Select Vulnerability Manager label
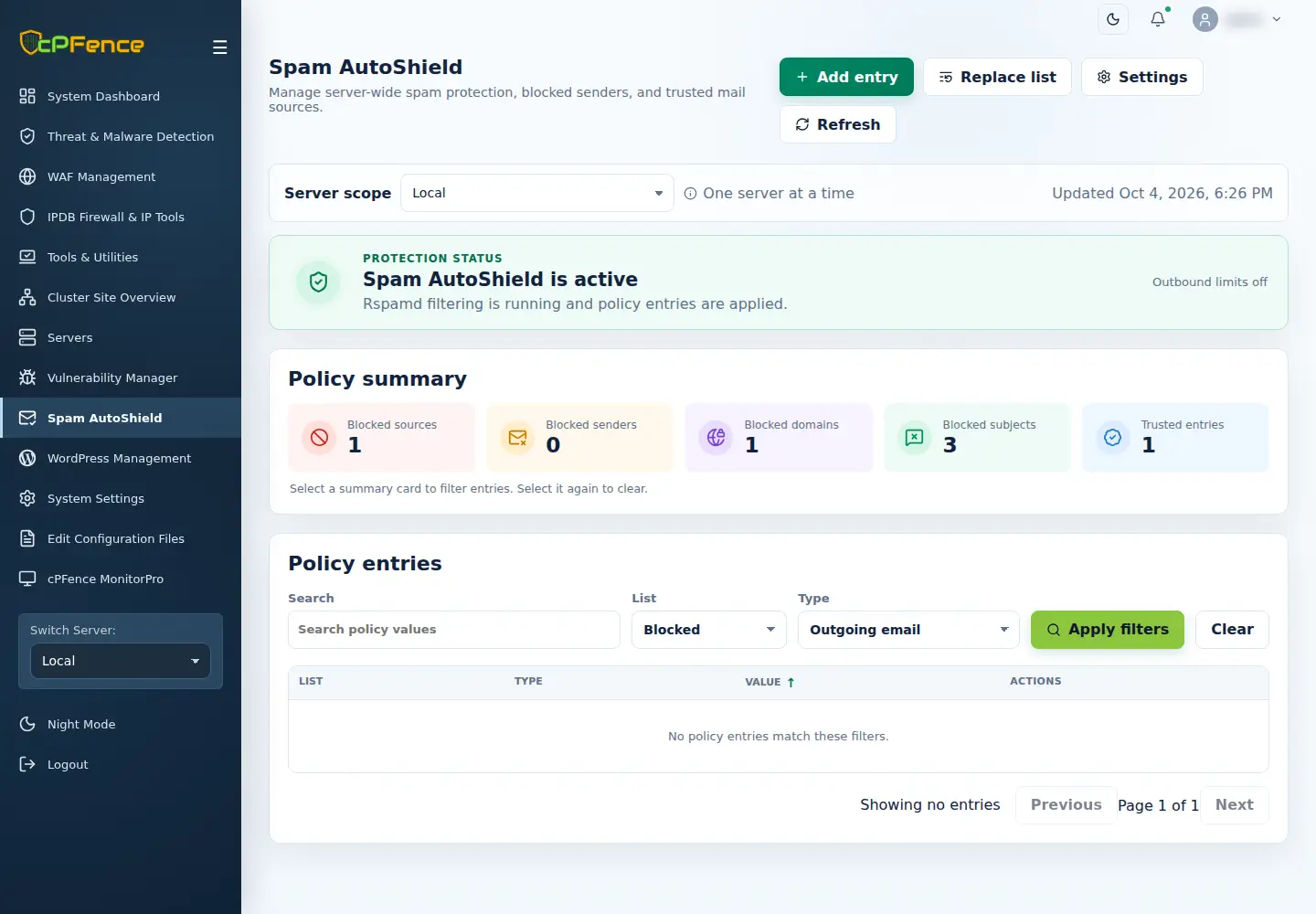Image resolution: width=1316 pixels, height=914 pixels. [x=112, y=377]
